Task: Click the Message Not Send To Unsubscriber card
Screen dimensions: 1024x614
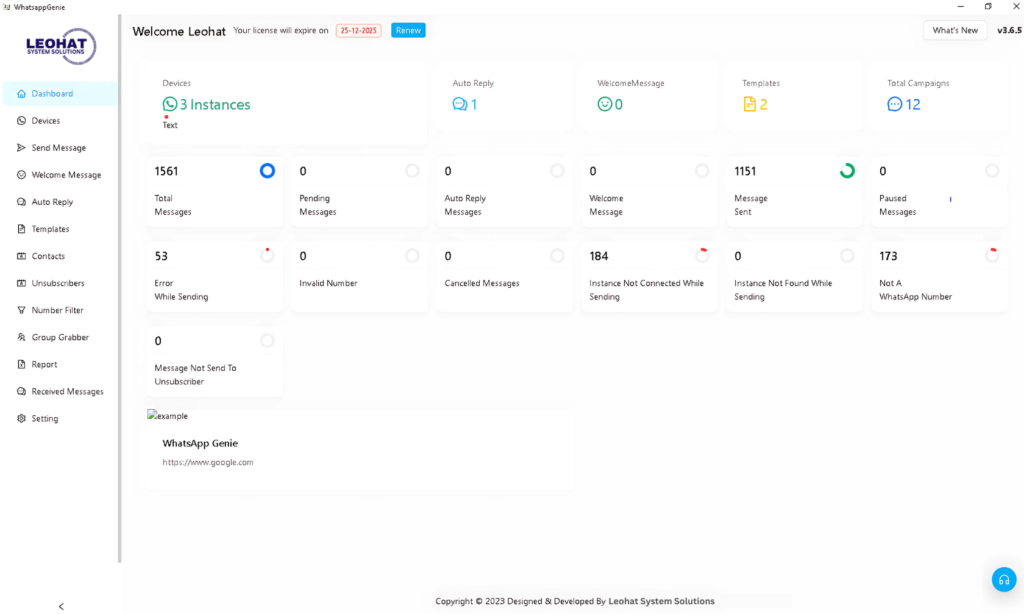Action: tap(214, 361)
